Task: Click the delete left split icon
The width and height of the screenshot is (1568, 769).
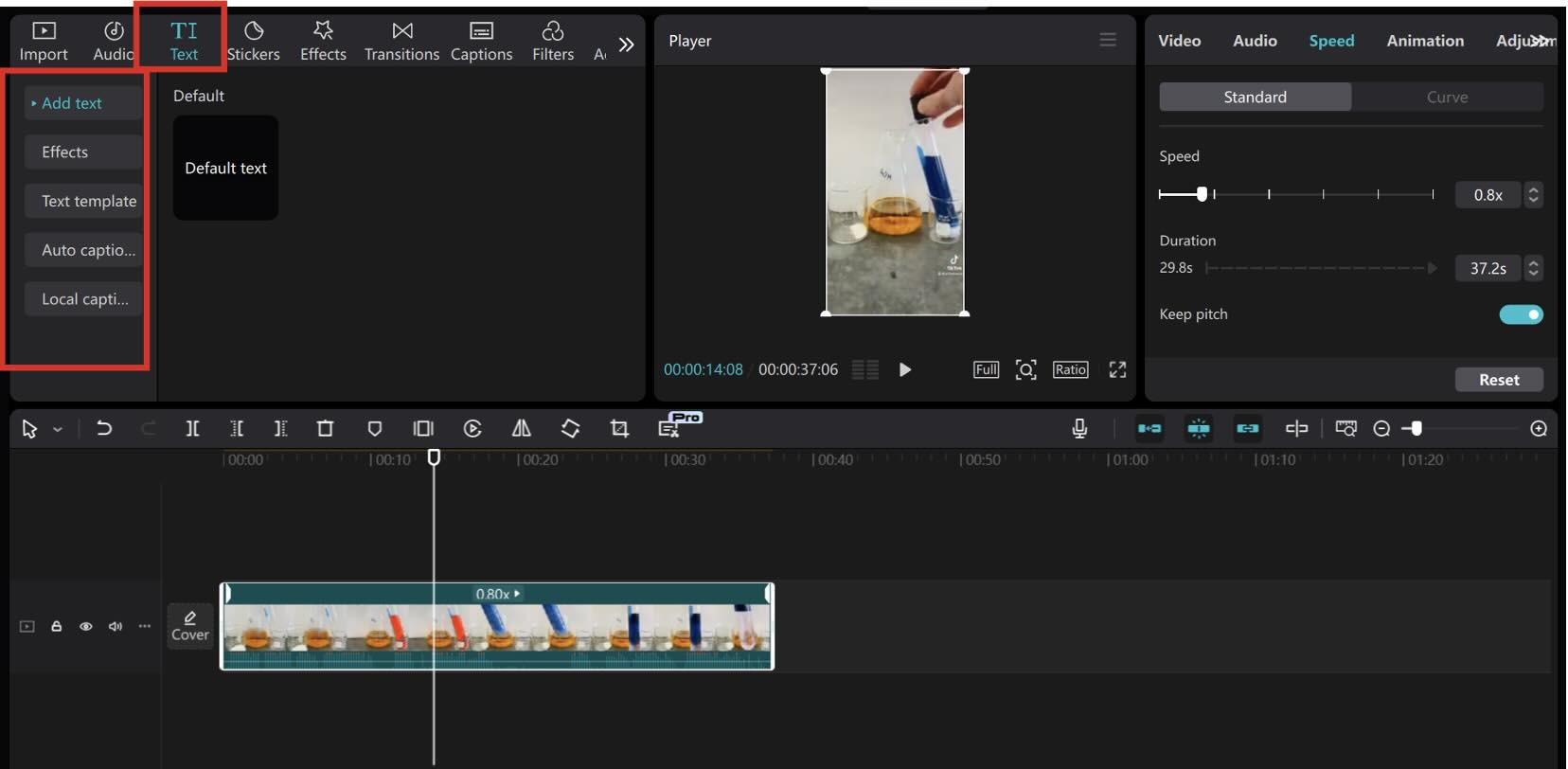Action: point(237,429)
